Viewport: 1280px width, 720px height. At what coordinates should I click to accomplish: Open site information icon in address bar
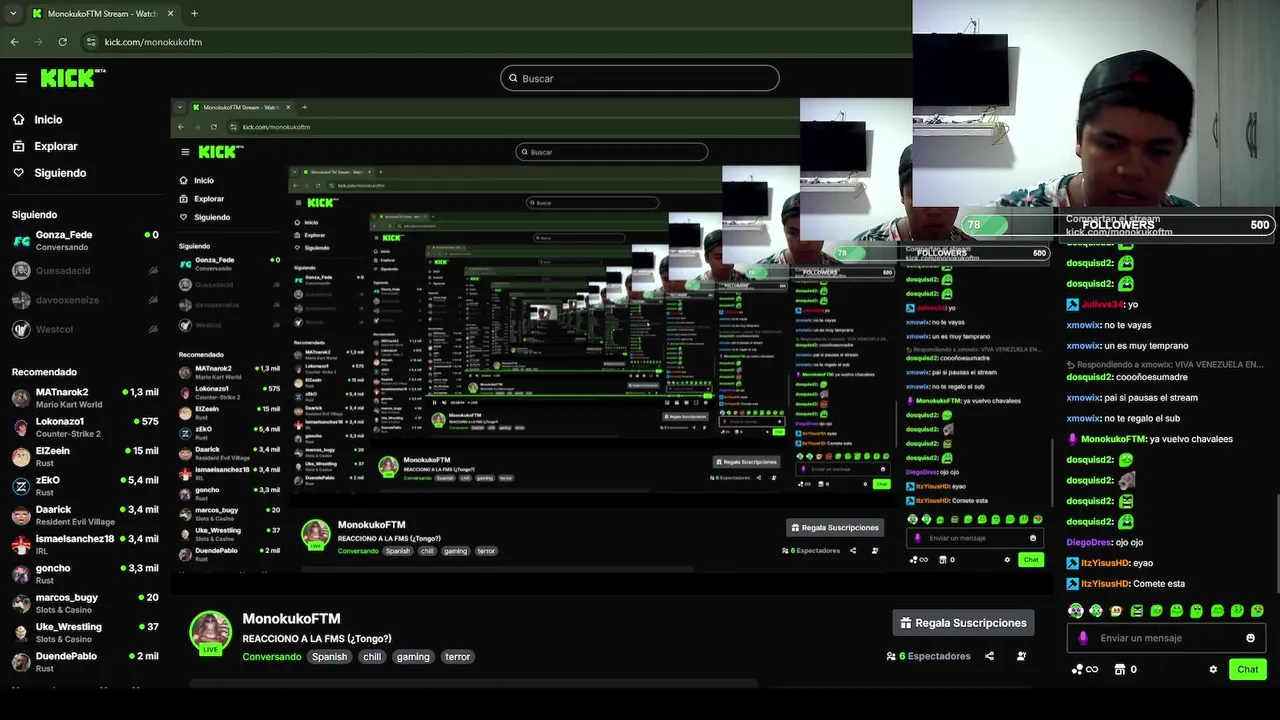pyautogui.click(x=91, y=42)
